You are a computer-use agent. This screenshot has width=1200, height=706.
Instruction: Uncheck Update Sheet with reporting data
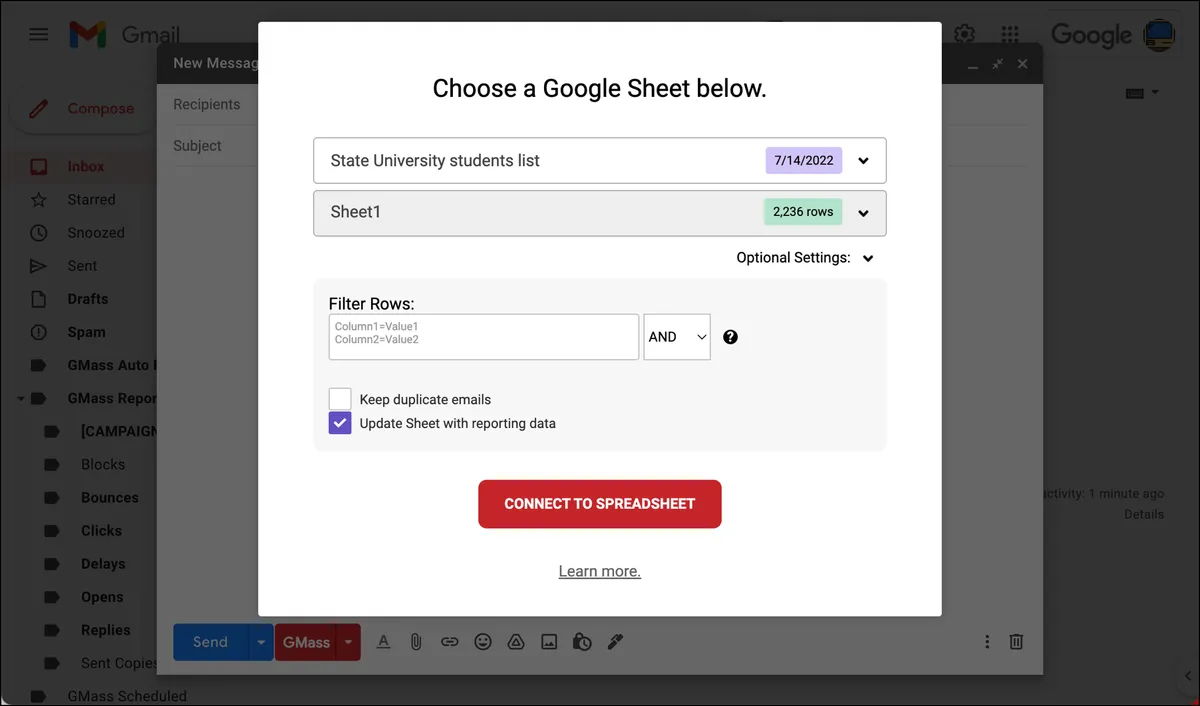pyautogui.click(x=340, y=423)
